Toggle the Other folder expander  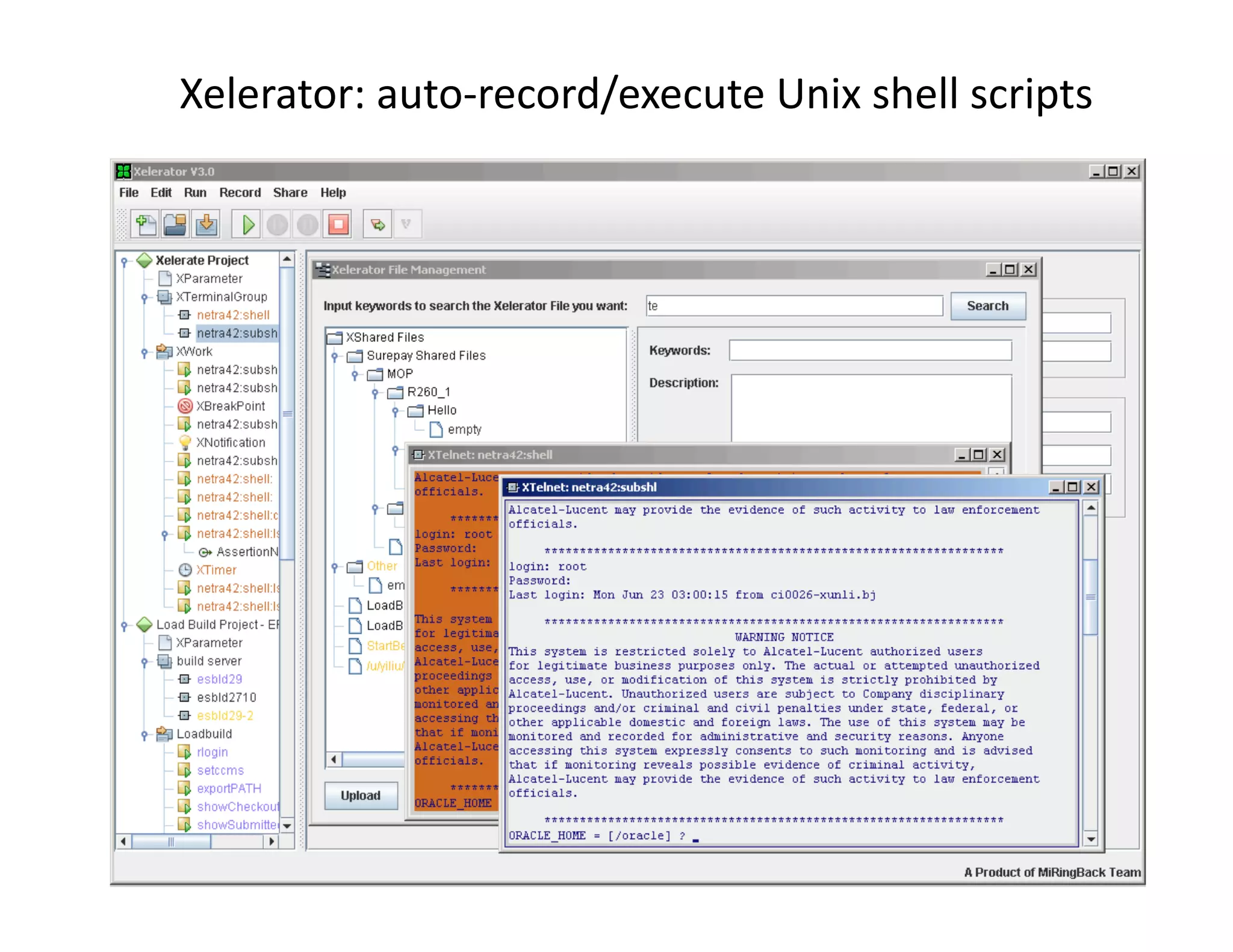(335, 566)
